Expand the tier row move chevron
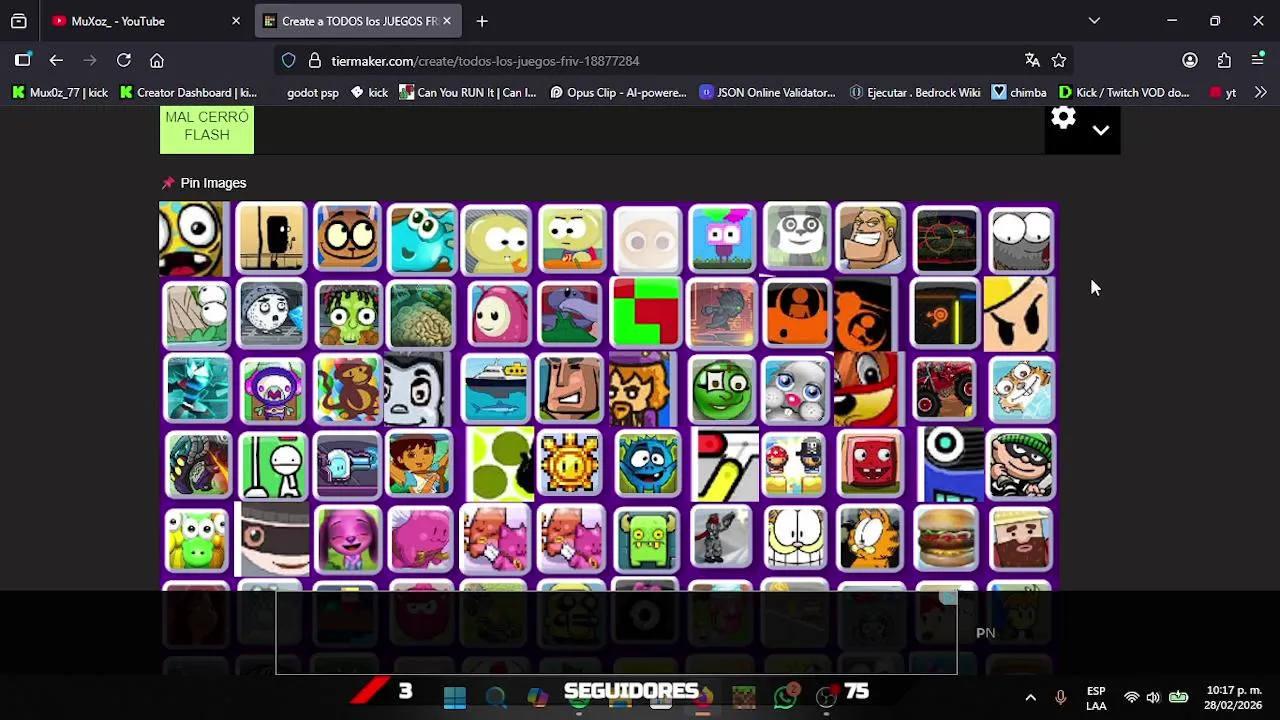The height and width of the screenshot is (720, 1280). (x=1101, y=130)
